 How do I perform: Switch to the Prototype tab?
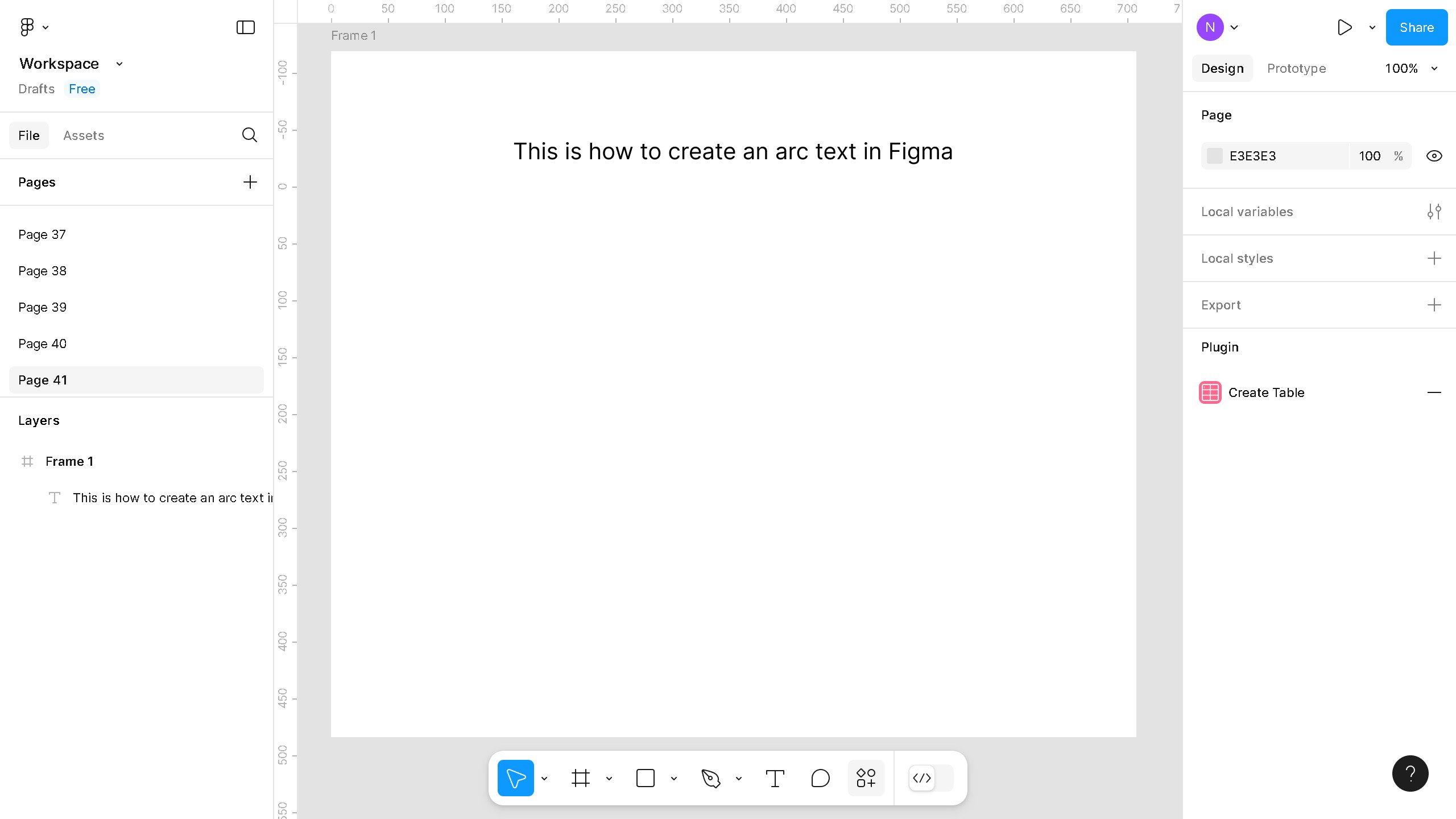point(1296,68)
